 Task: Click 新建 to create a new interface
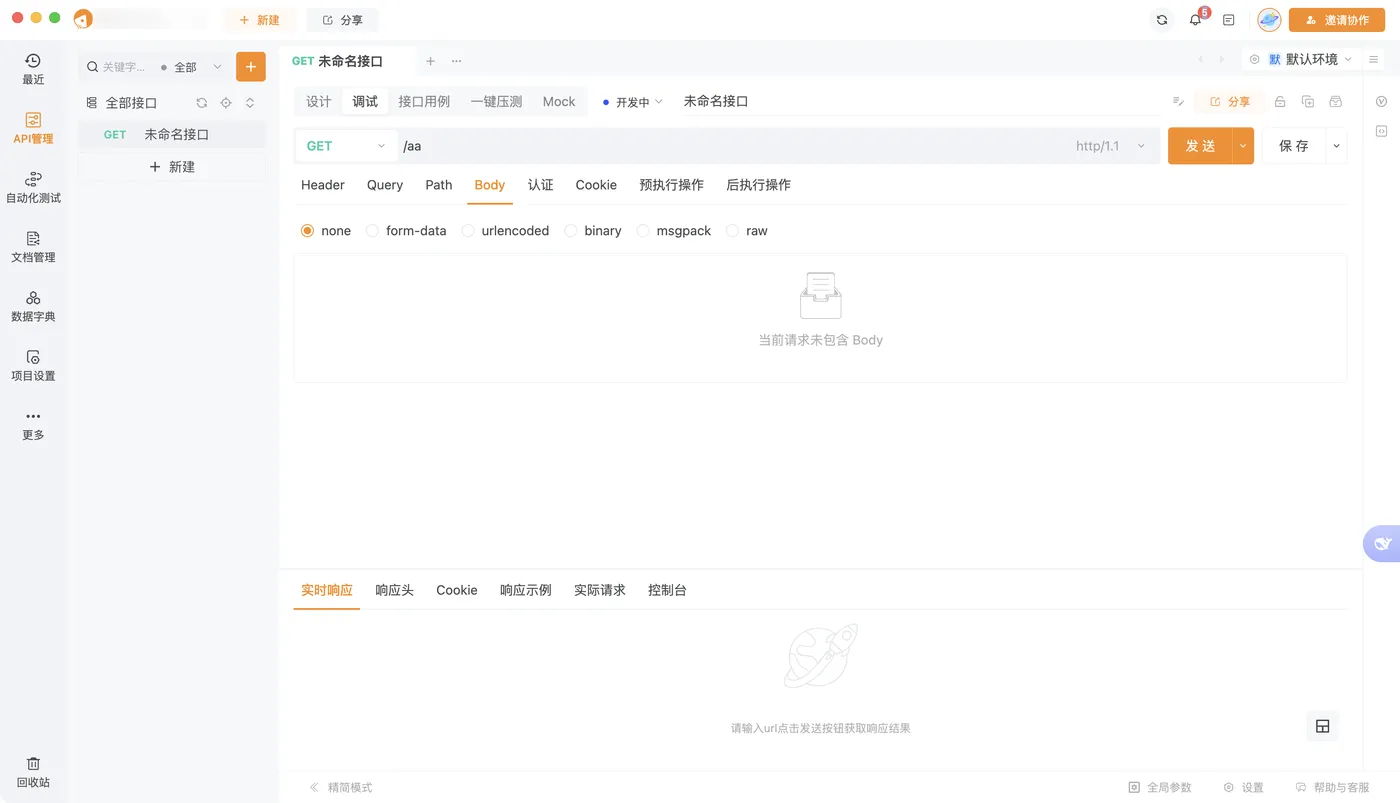coord(171,166)
